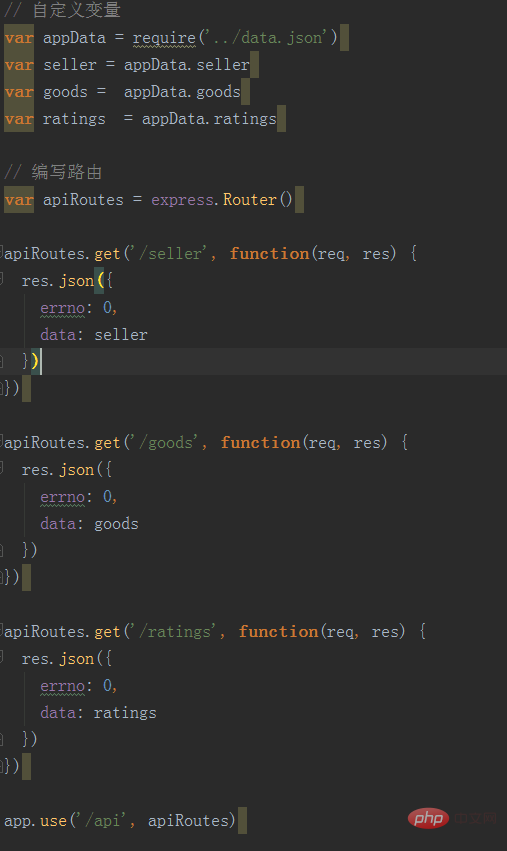Click the underlined require call

tap(164, 38)
